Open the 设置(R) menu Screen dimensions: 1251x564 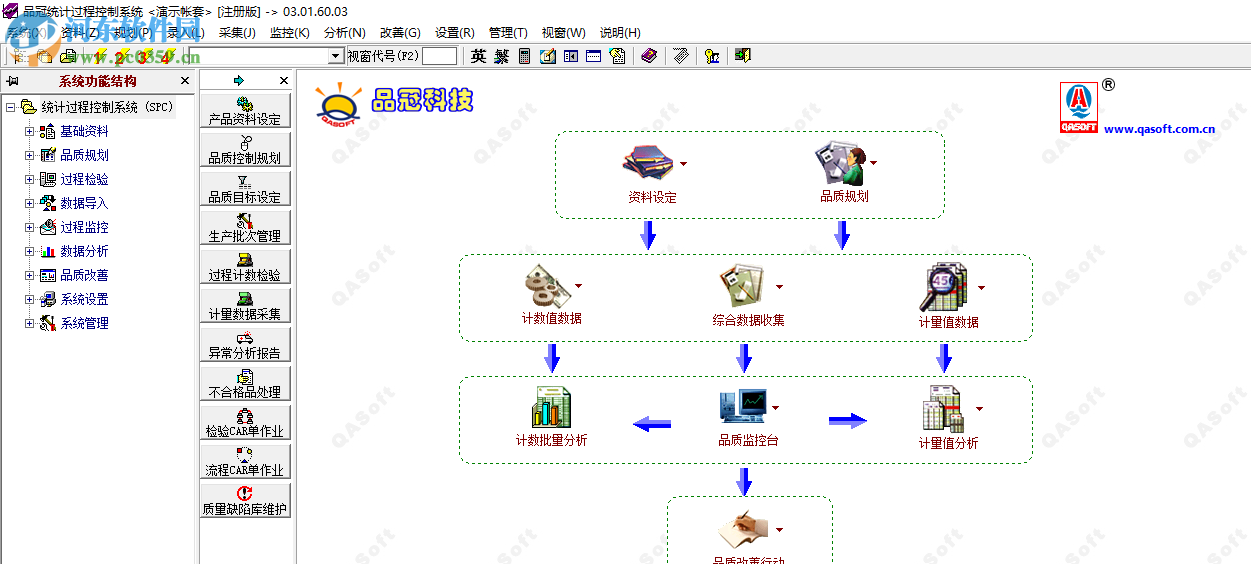[454, 33]
